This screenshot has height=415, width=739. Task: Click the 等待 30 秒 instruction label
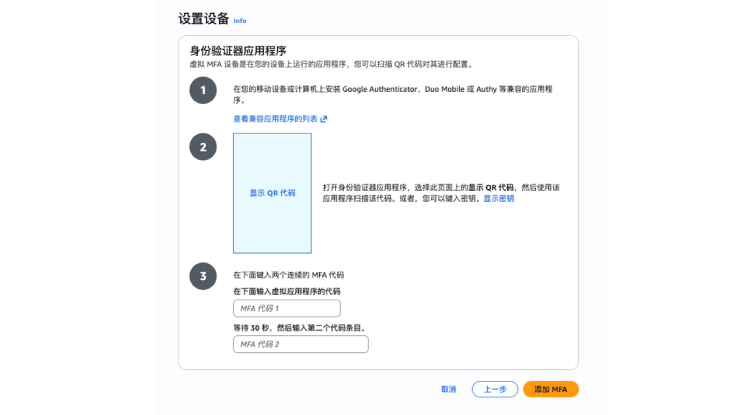(299, 327)
